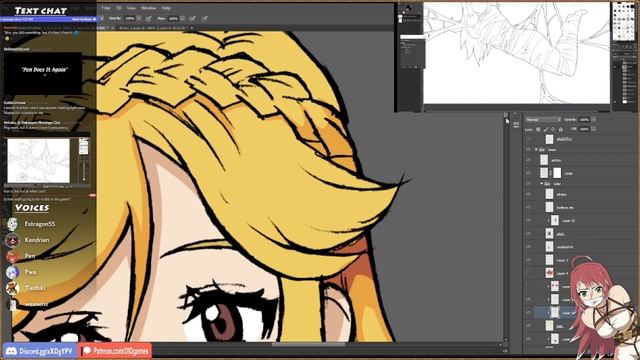The width and height of the screenshot is (640, 360).
Task: Open the layer Opacity dropdown arrow
Action: (x=593, y=120)
